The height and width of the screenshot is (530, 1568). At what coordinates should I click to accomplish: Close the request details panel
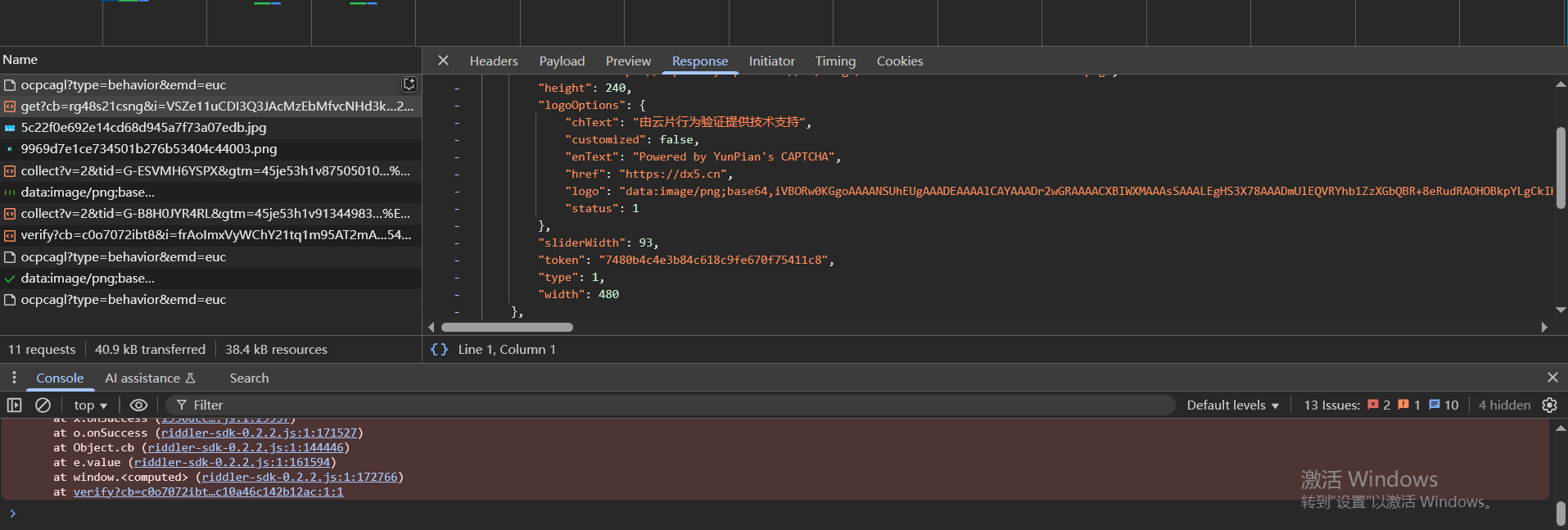tap(443, 61)
